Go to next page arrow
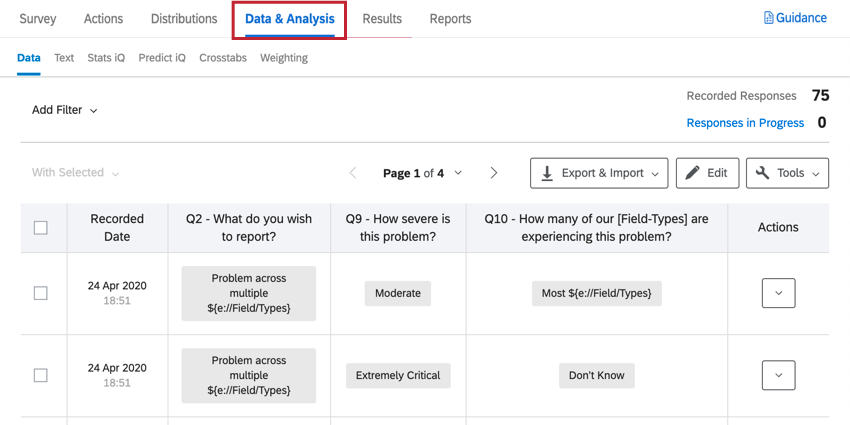 [x=494, y=173]
